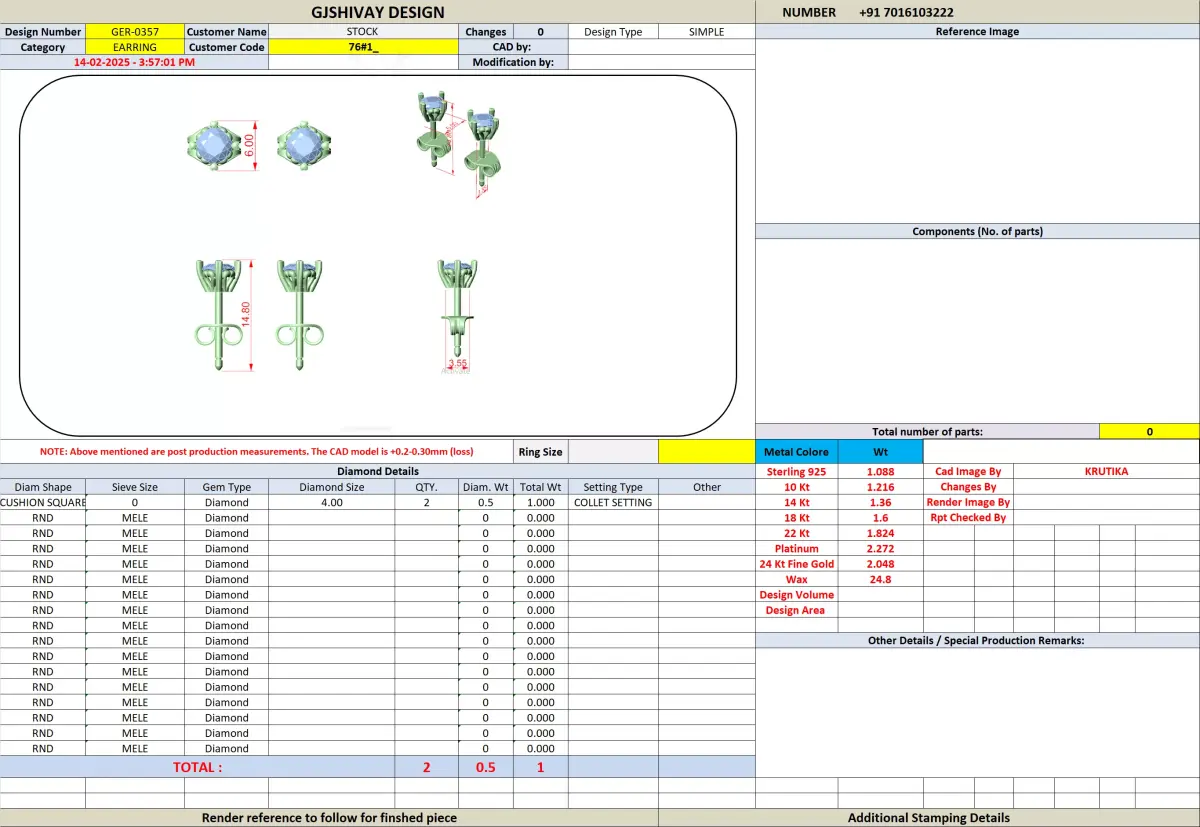Image resolution: width=1200 pixels, height=827 pixels.
Task: Click the Design Area label
Action: pyautogui.click(x=797, y=610)
